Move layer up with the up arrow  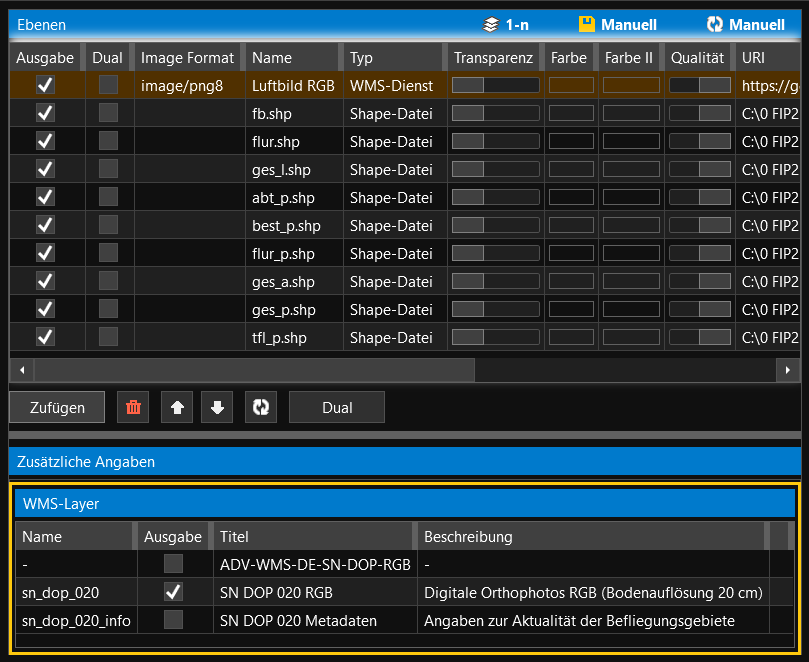pyautogui.click(x=176, y=407)
